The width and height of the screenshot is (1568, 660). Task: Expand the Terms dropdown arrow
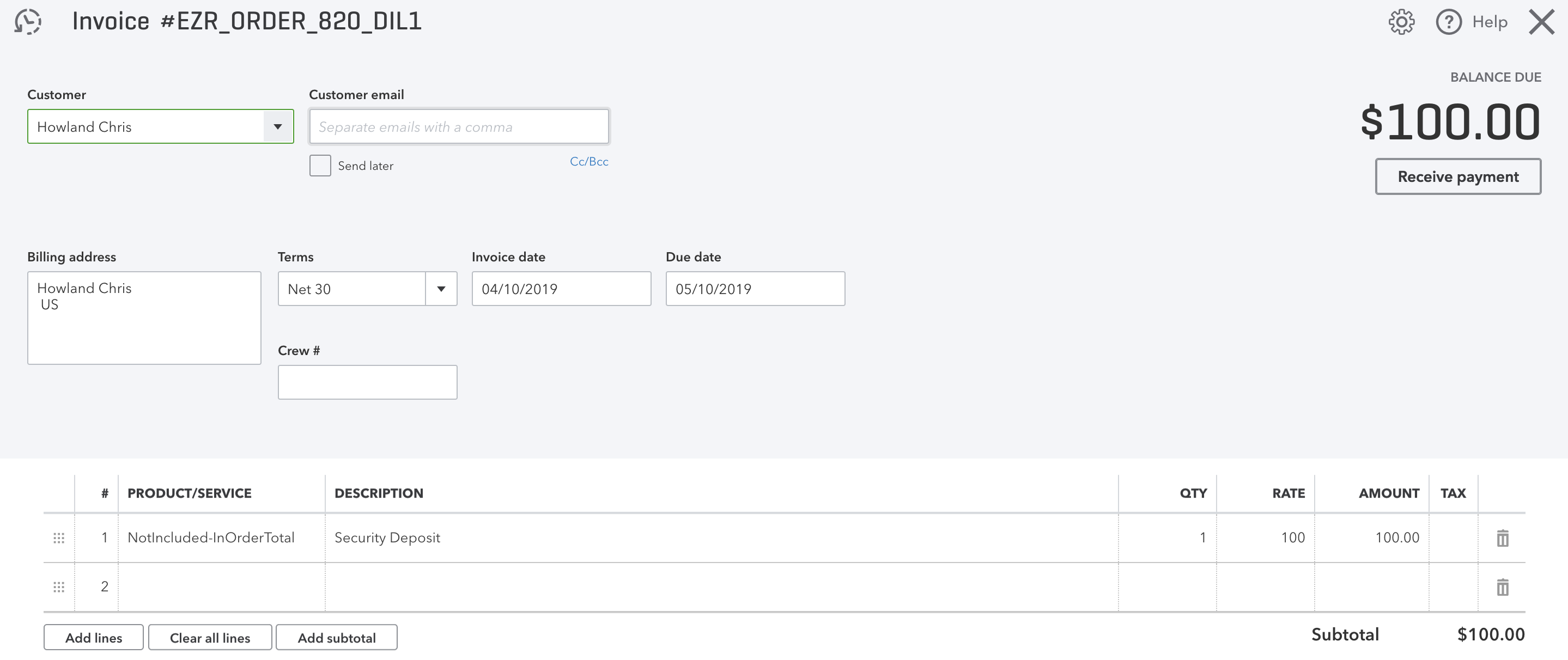(441, 289)
